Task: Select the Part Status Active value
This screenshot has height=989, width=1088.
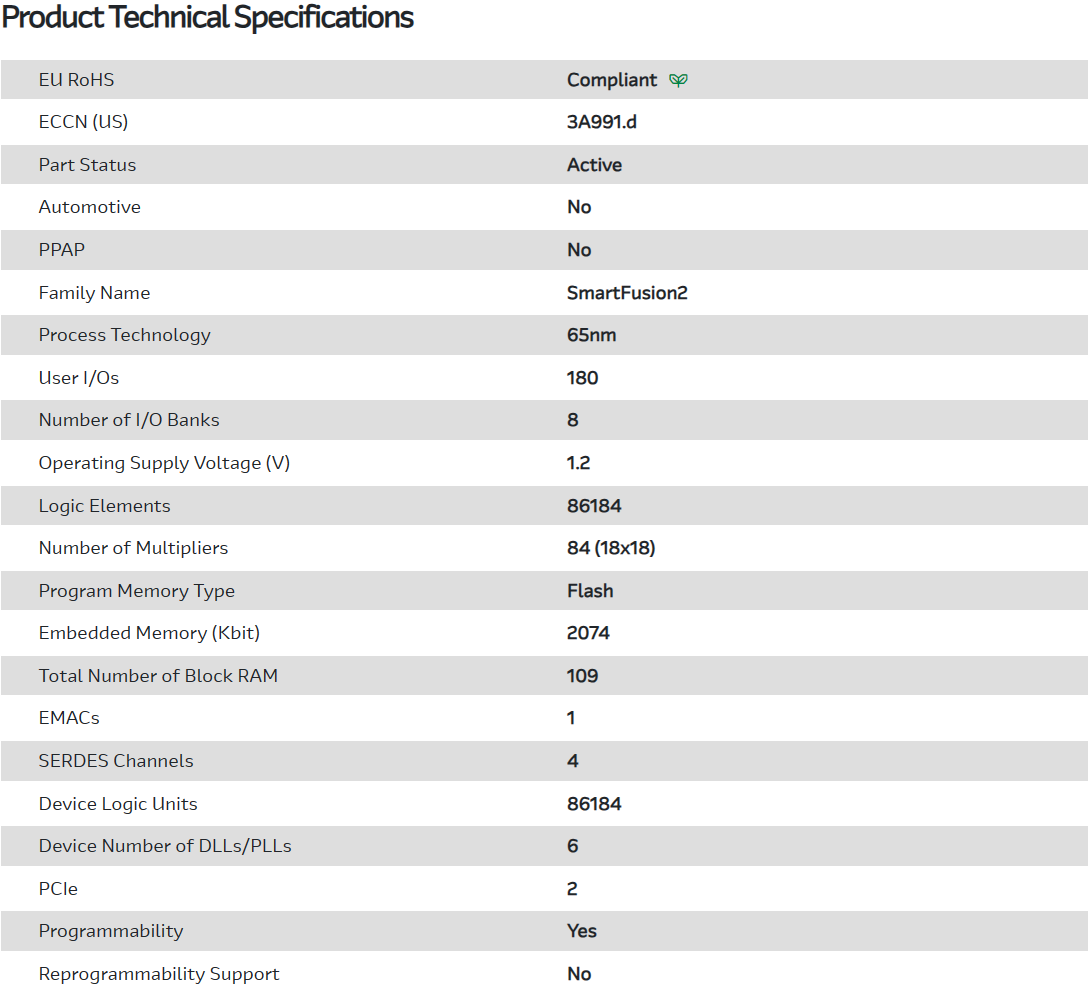Action: click(594, 165)
